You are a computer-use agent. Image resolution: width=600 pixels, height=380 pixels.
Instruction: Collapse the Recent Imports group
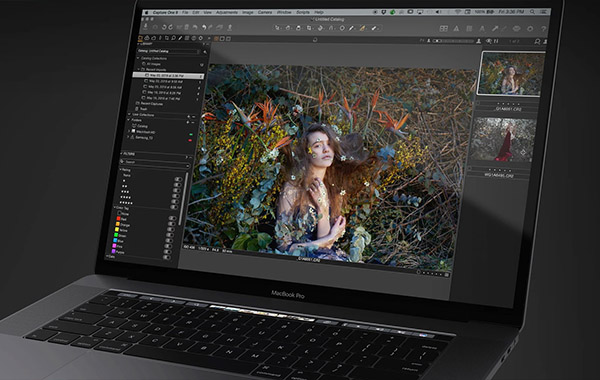tap(139, 69)
